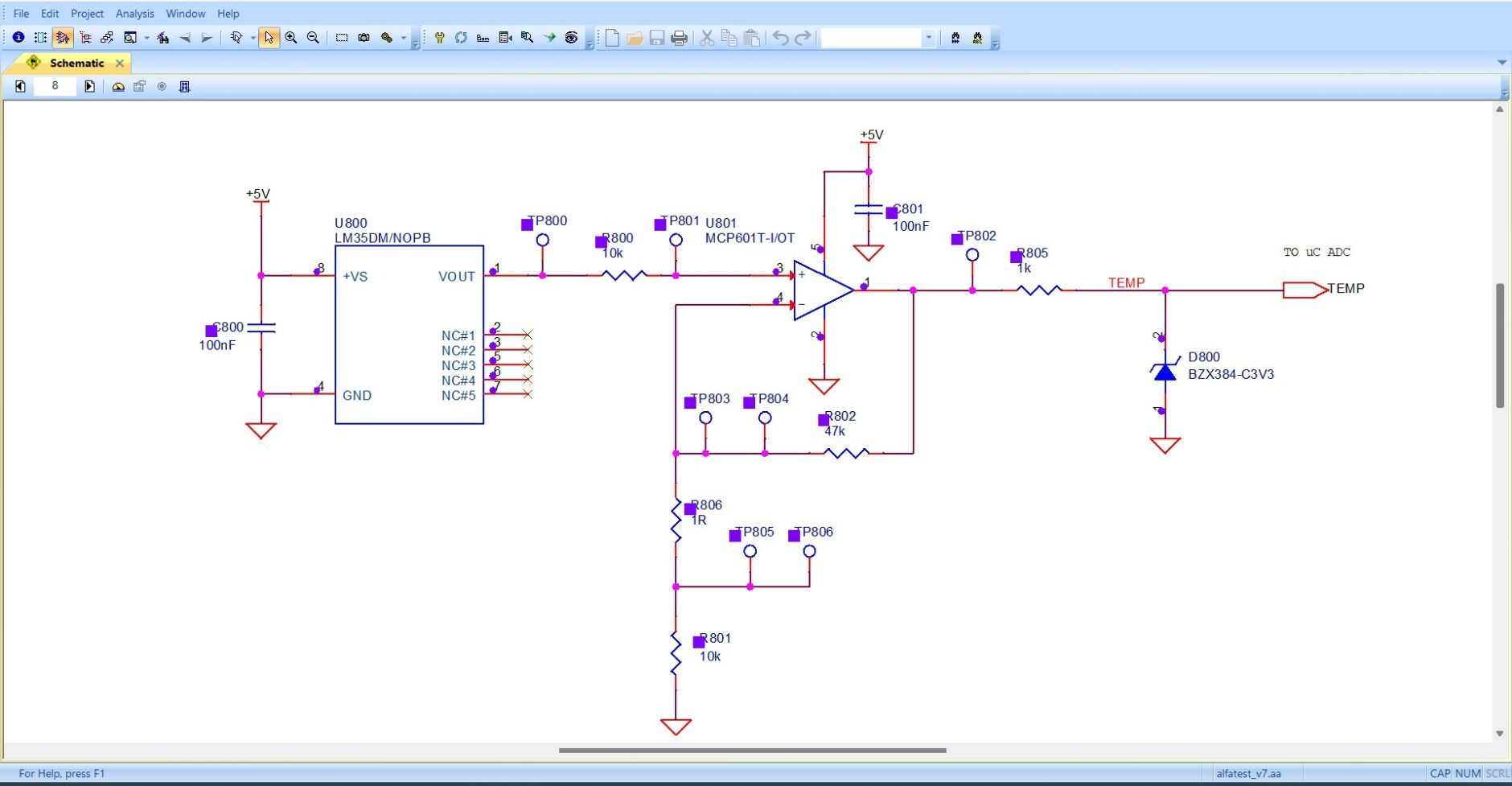
Task: Click the Zoom In magnifier icon
Action: pyautogui.click(x=291, y=38)
